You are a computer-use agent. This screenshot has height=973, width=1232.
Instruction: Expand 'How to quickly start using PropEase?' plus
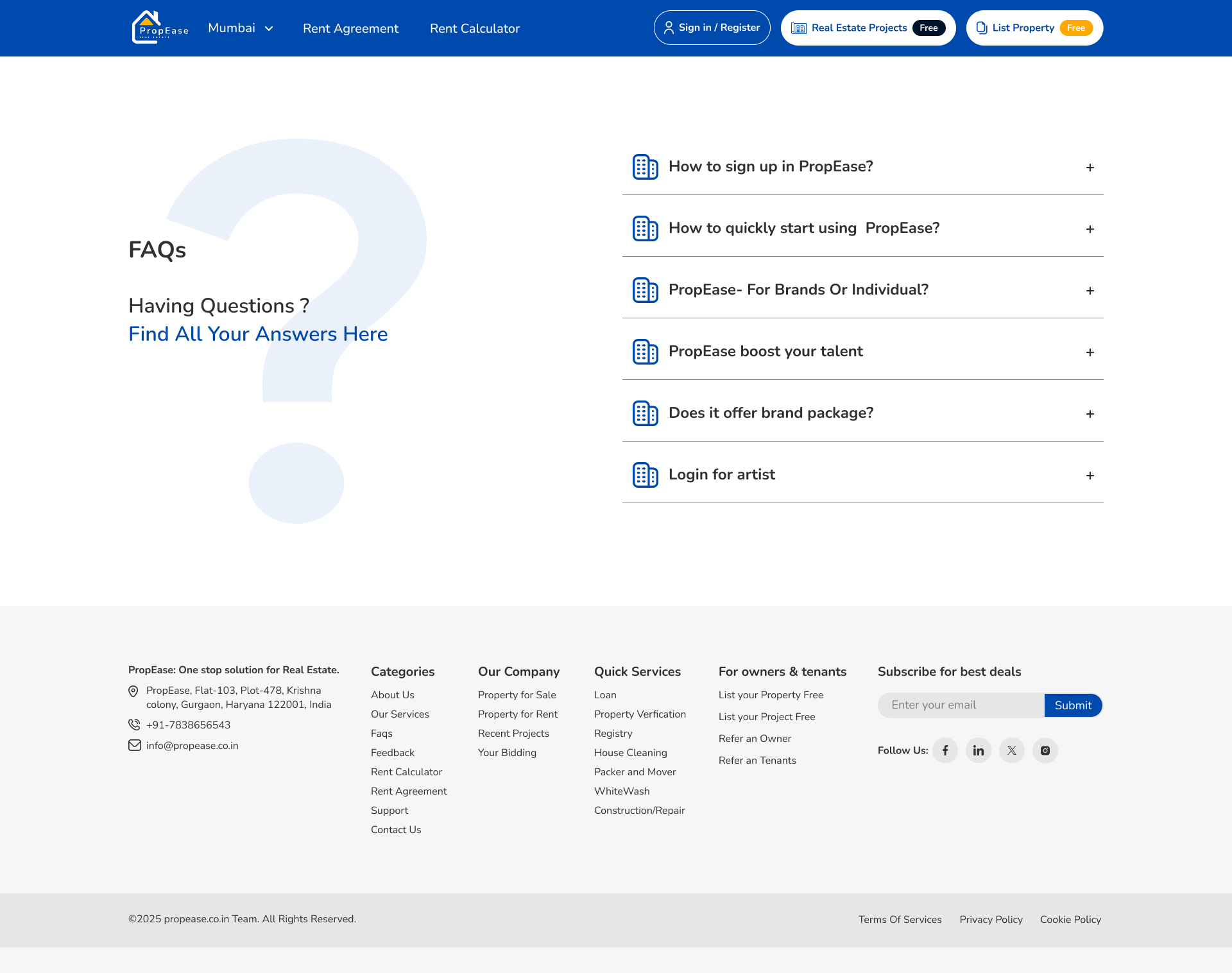[x=1090, y=229]
